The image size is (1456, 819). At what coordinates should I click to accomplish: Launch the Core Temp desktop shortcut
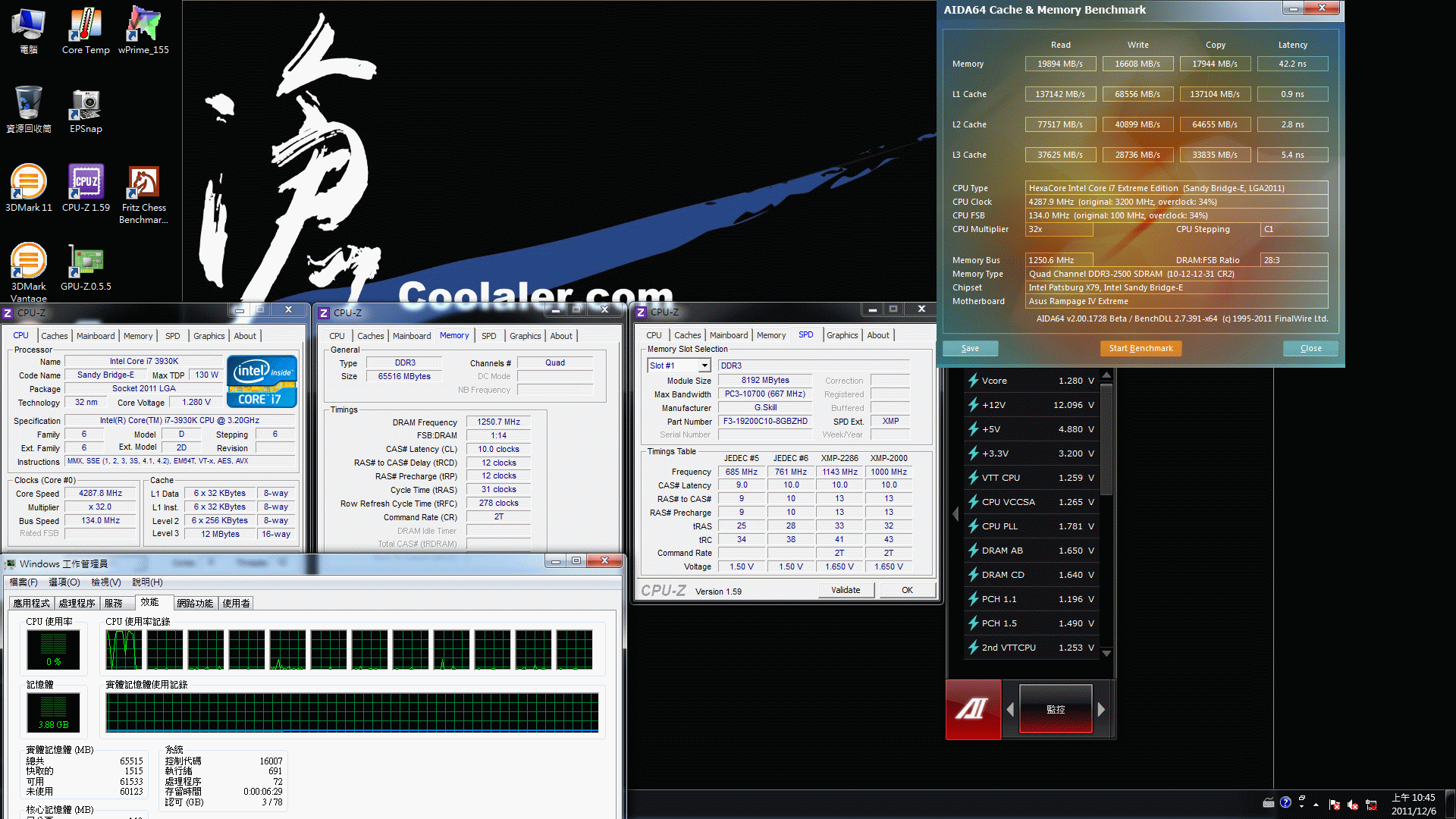[x=86, y=30]
